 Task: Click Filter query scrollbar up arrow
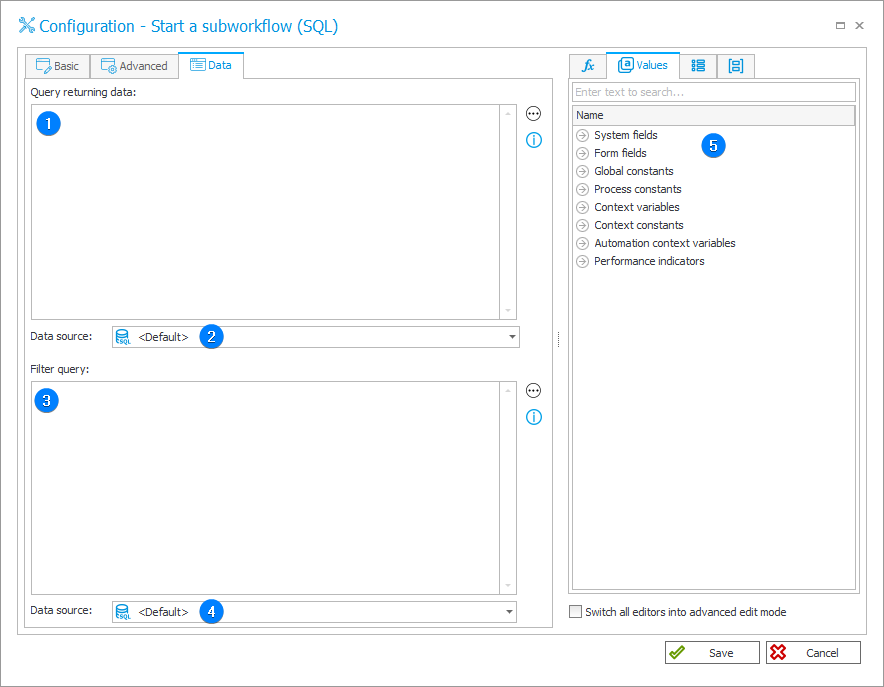(508, 391)
